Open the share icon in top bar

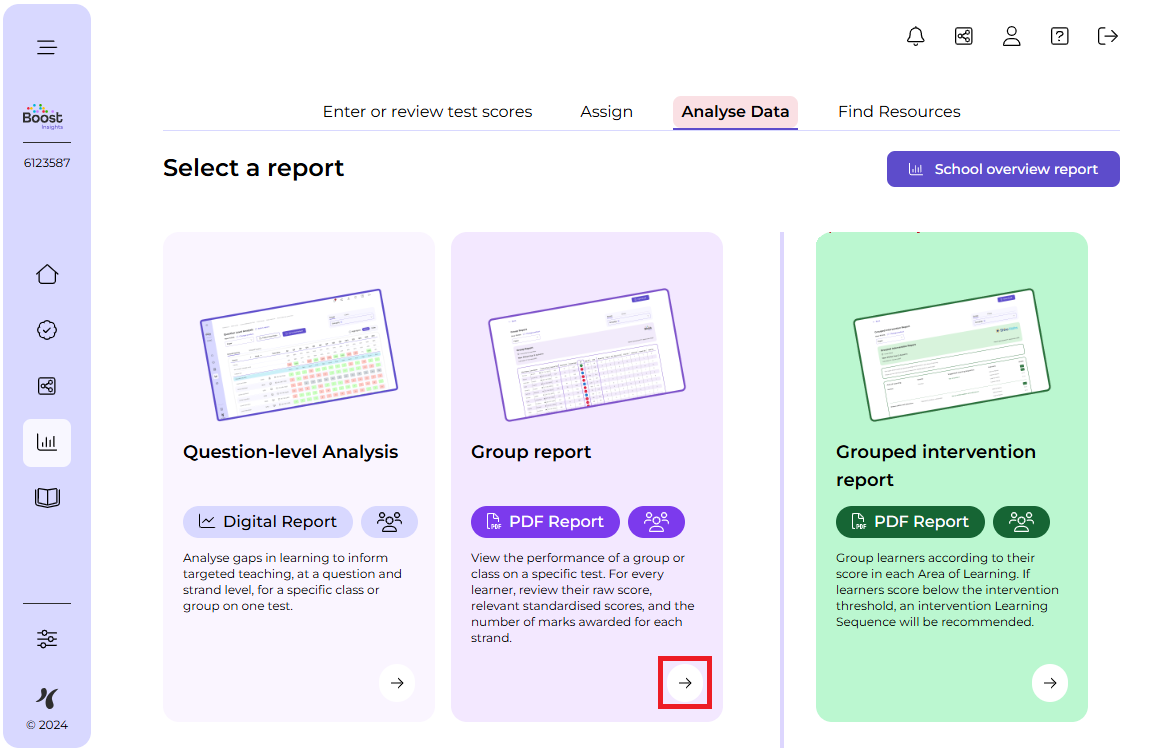[x=963, y=37]
